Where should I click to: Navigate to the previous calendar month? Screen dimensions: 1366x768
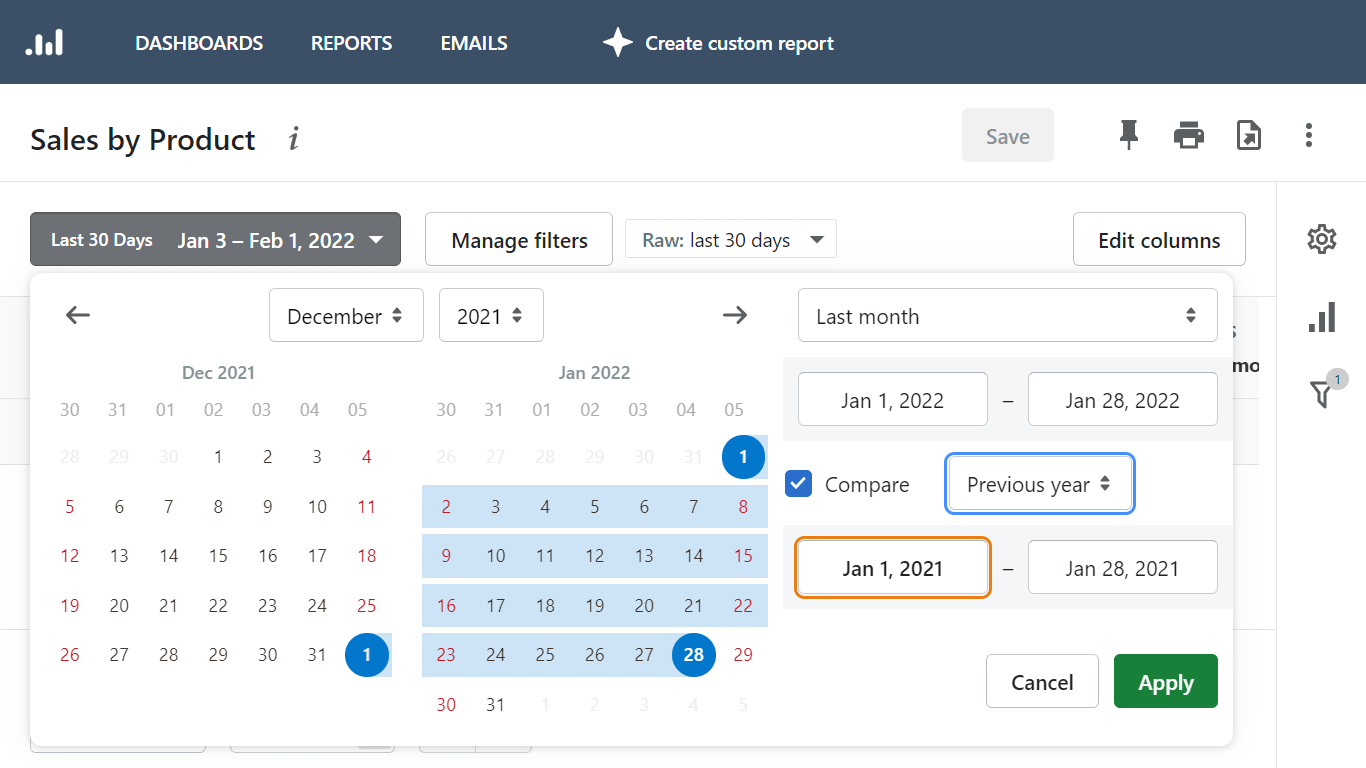[77, 315]
